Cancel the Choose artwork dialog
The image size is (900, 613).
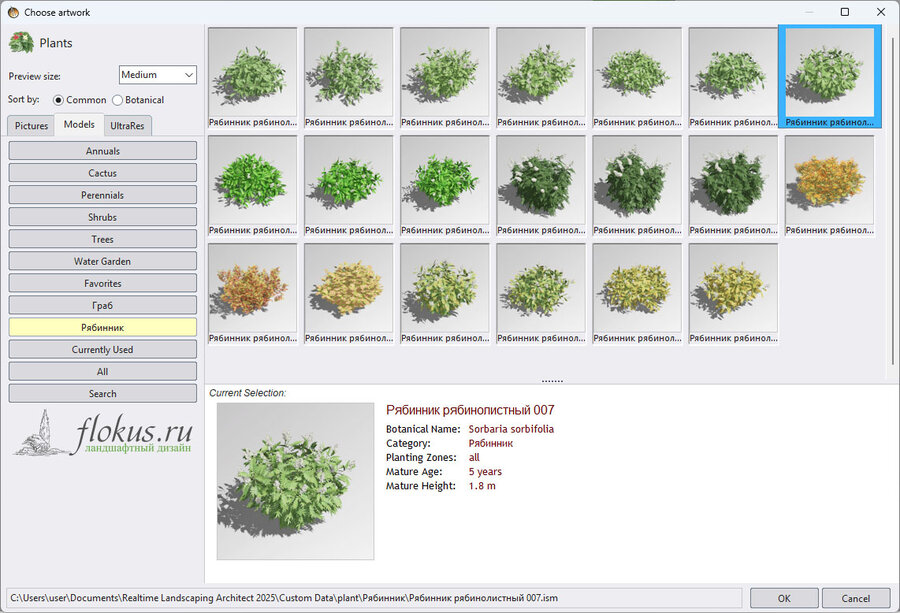point(856,598)
